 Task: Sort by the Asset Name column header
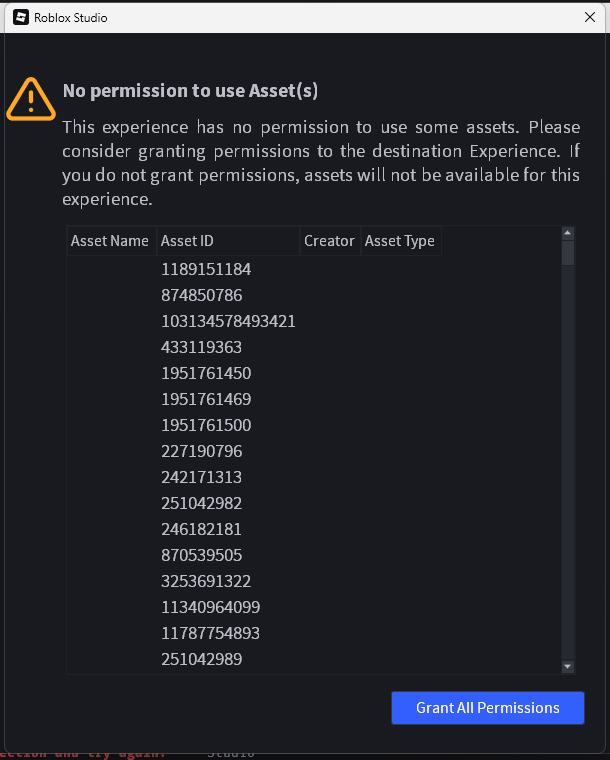point(110,241)
